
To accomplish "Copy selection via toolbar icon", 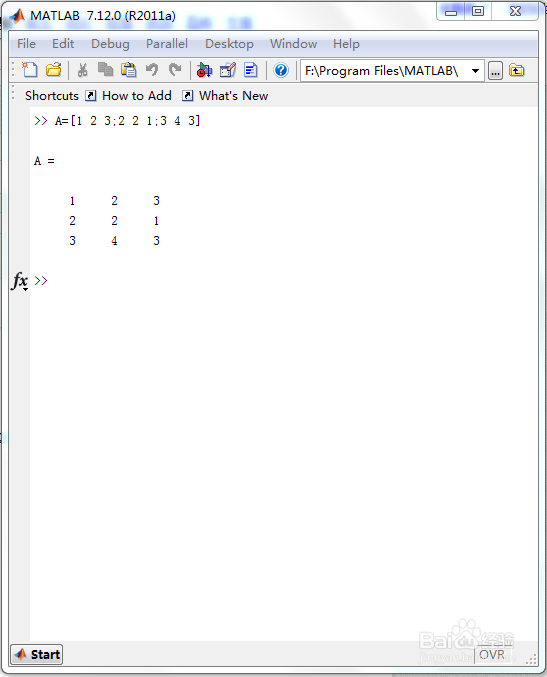I will [x=105, y=70].
